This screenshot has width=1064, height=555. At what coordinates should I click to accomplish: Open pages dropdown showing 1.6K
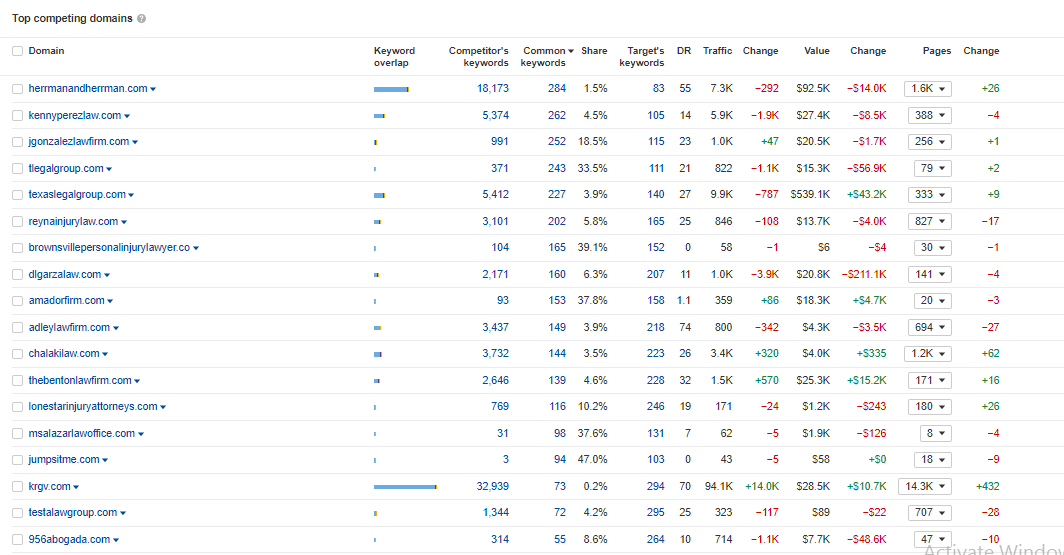pyautogui.click(x=928, y=88)
